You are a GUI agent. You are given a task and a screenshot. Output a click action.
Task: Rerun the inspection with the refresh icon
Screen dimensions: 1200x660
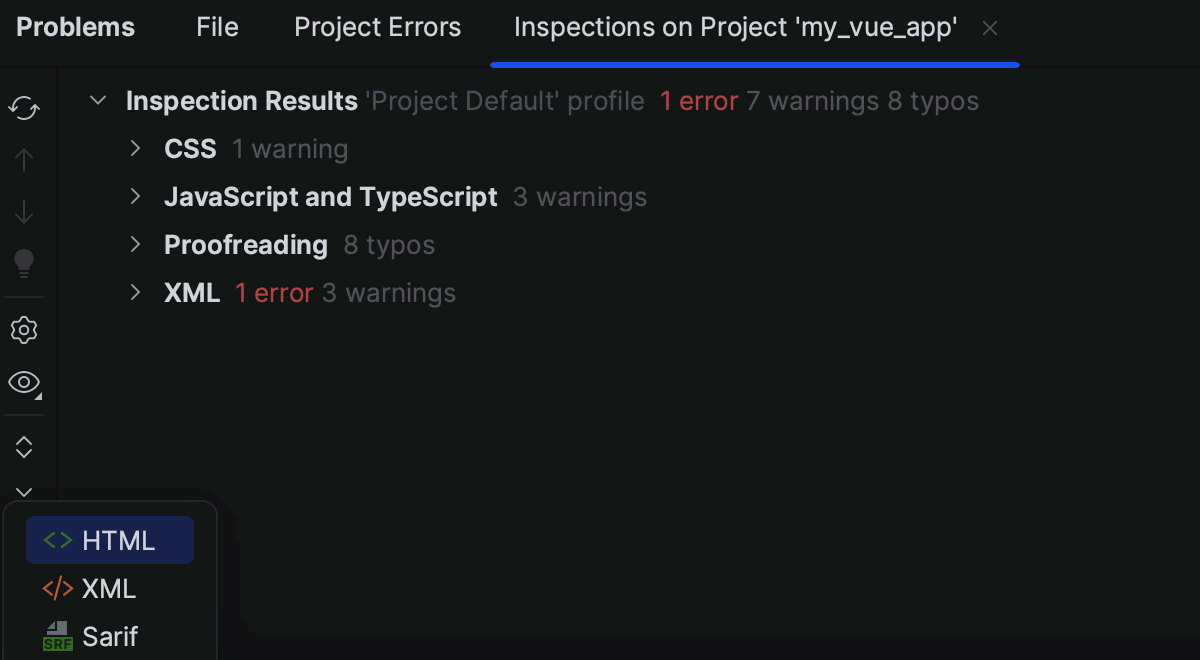coord(23,107)
